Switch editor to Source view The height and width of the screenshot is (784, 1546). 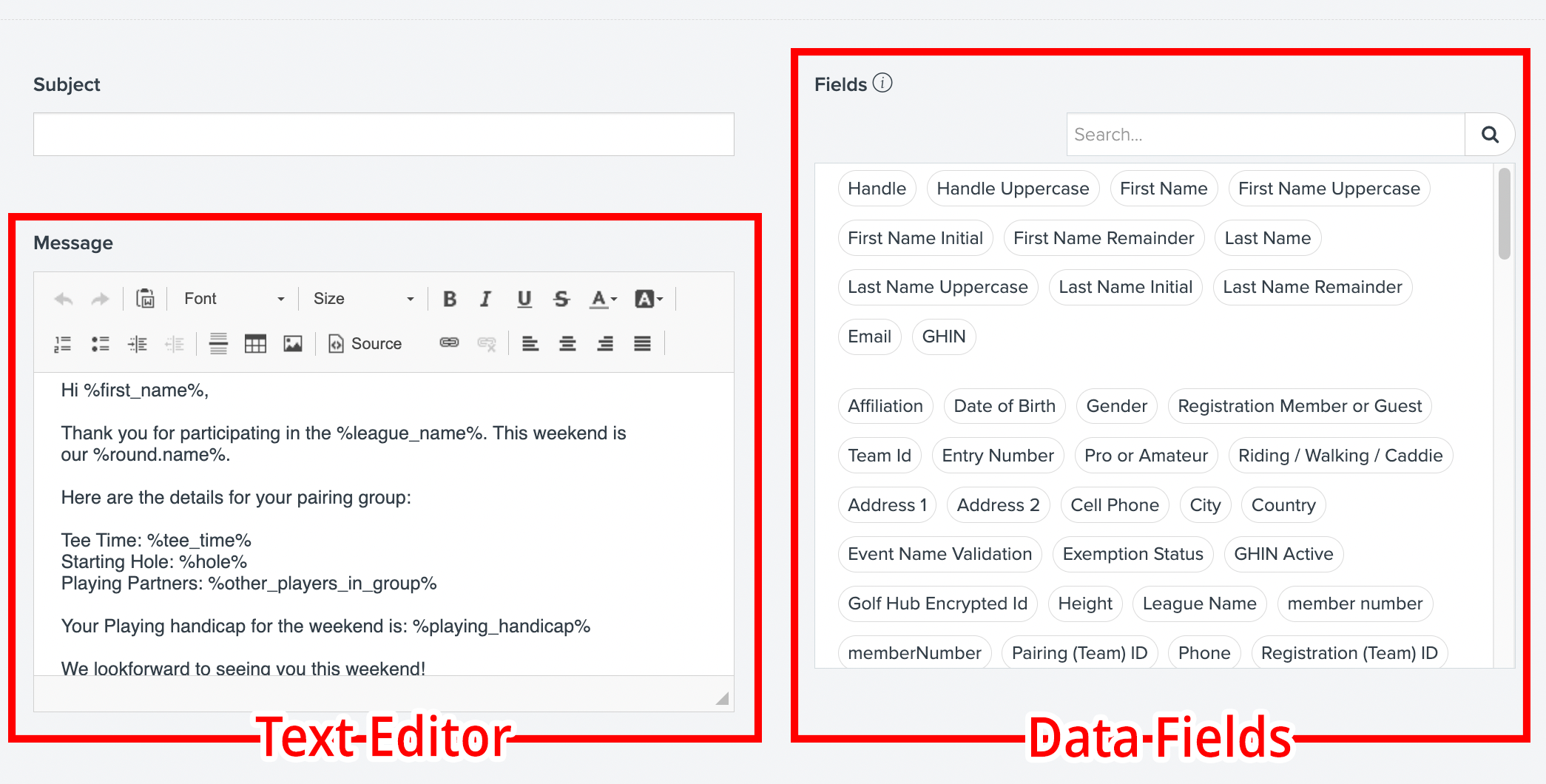coord(365,344)
